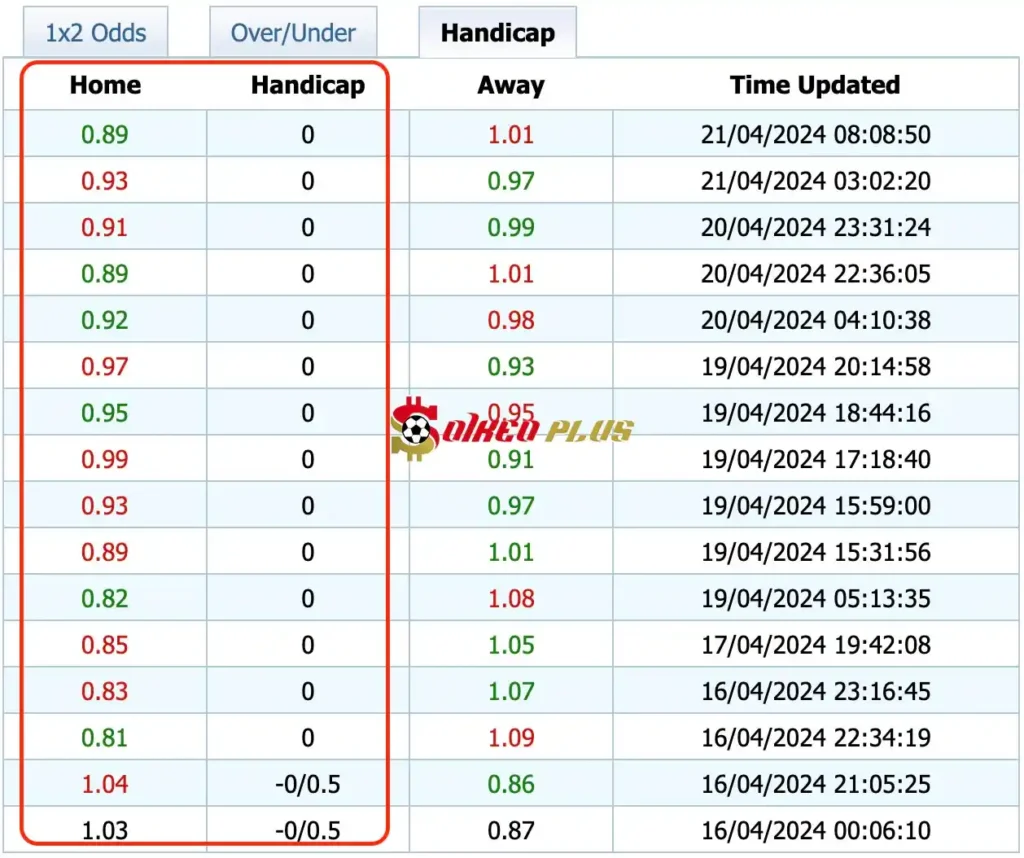
Task: Select the Handicap tab
Action: pos(497,33)
